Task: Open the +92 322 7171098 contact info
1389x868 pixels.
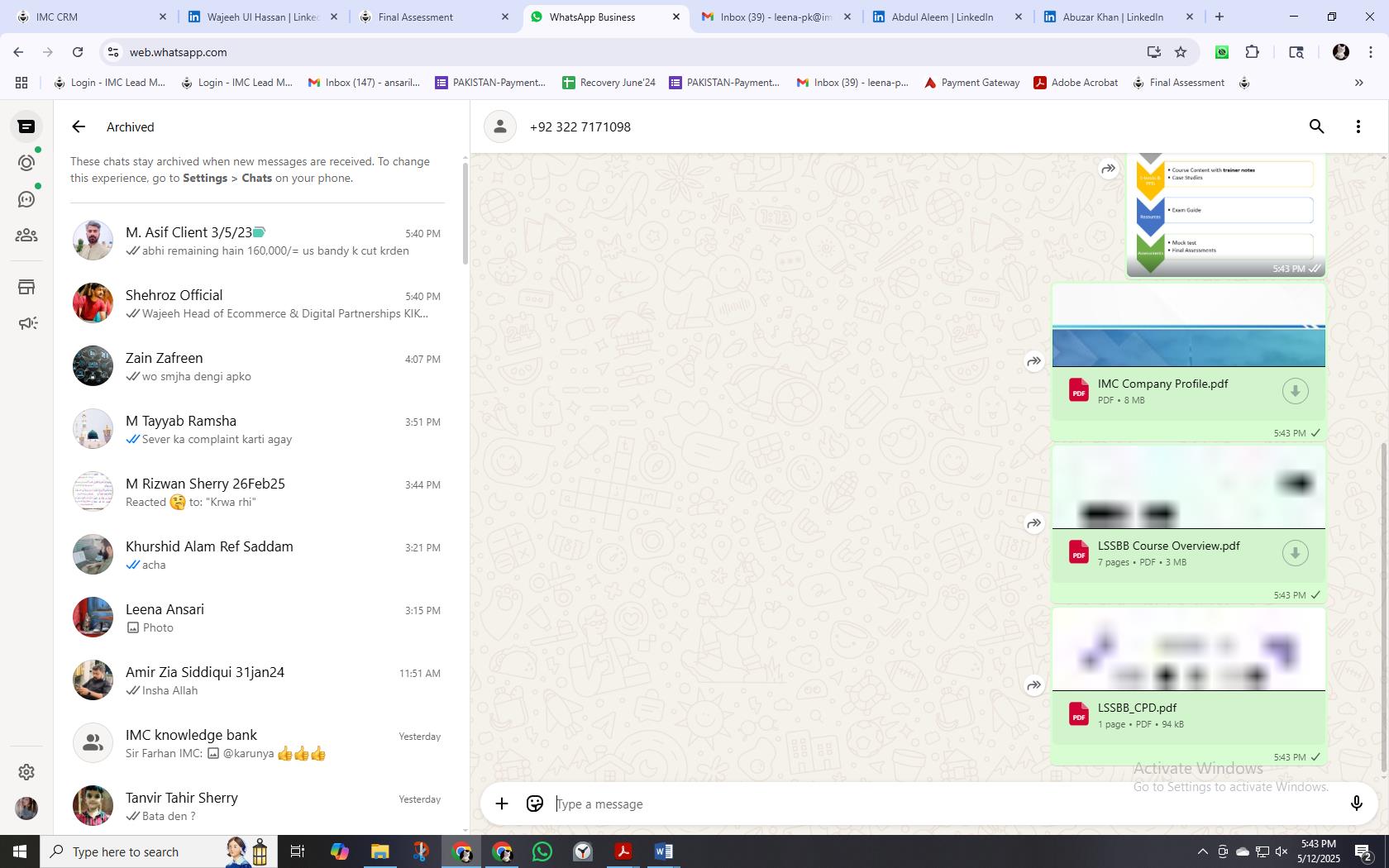Action: [x=580, y=126]
